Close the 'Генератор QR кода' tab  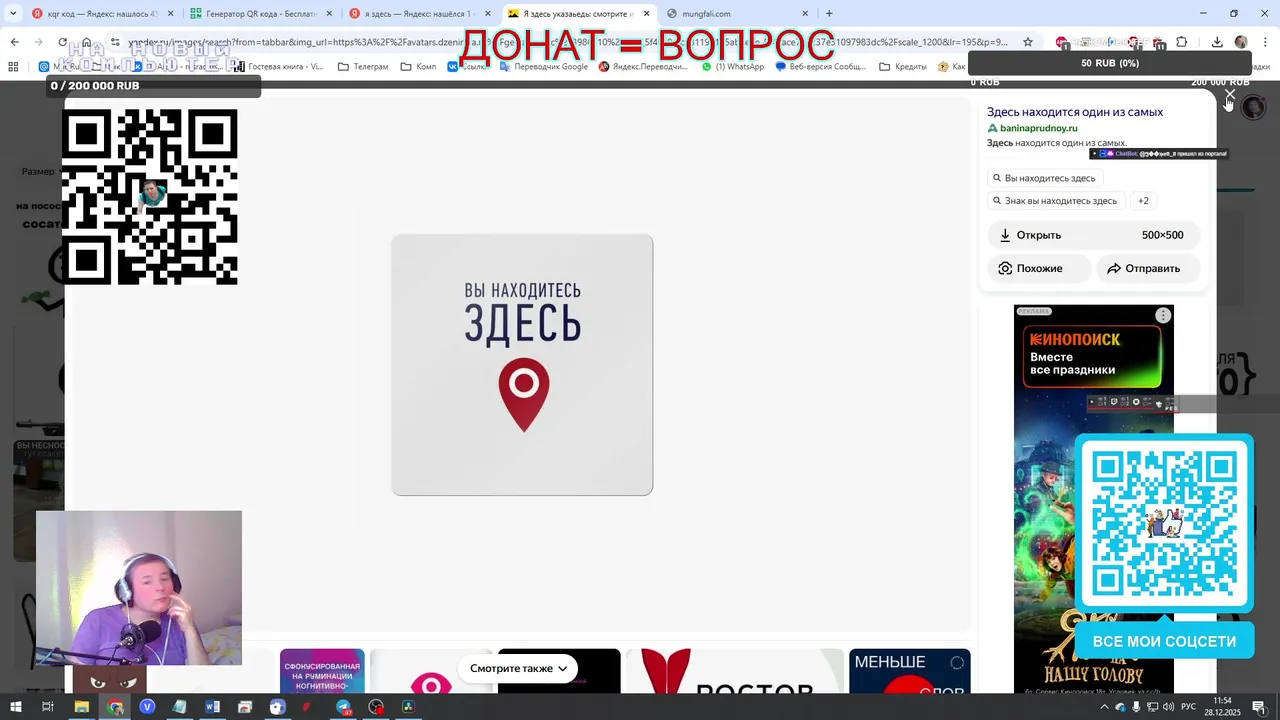[329, 14]
